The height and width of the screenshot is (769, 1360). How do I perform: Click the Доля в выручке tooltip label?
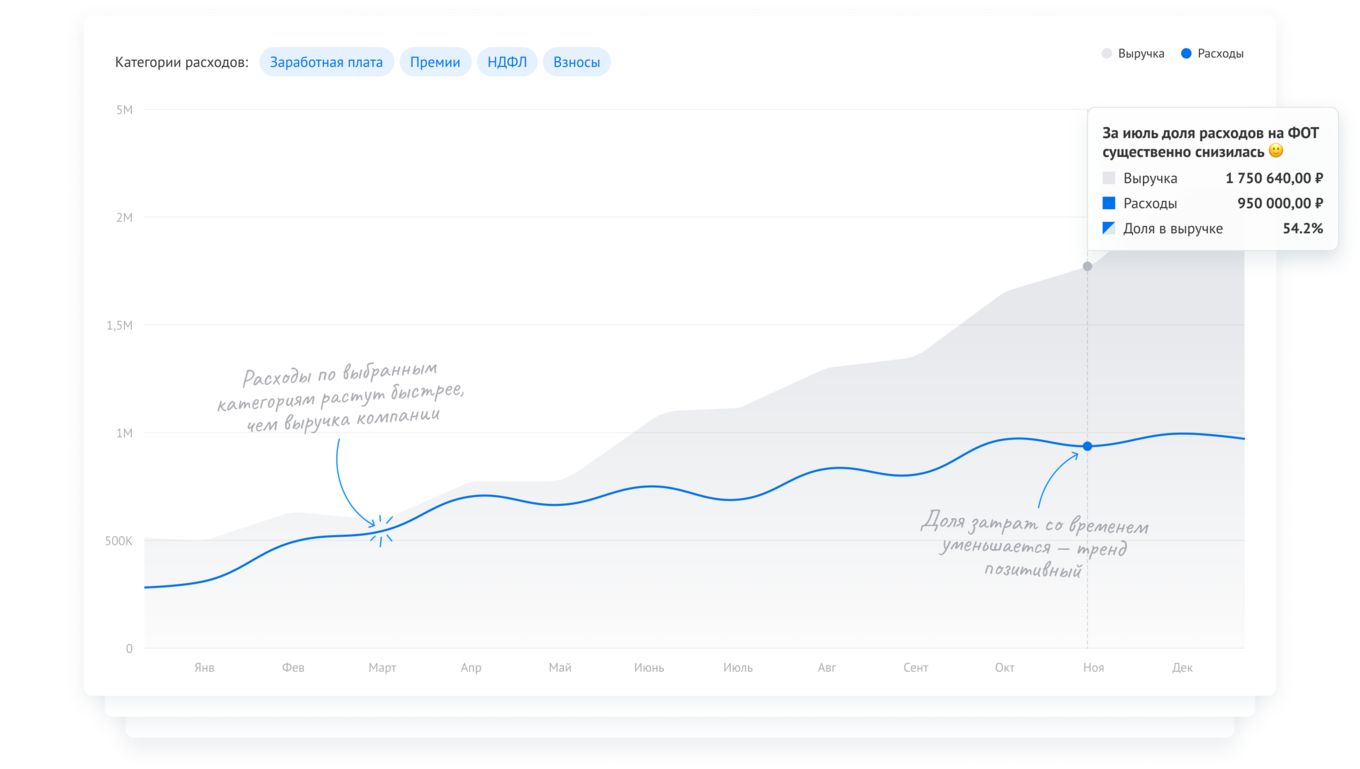pyautogui.click(x=1173, y=228)
